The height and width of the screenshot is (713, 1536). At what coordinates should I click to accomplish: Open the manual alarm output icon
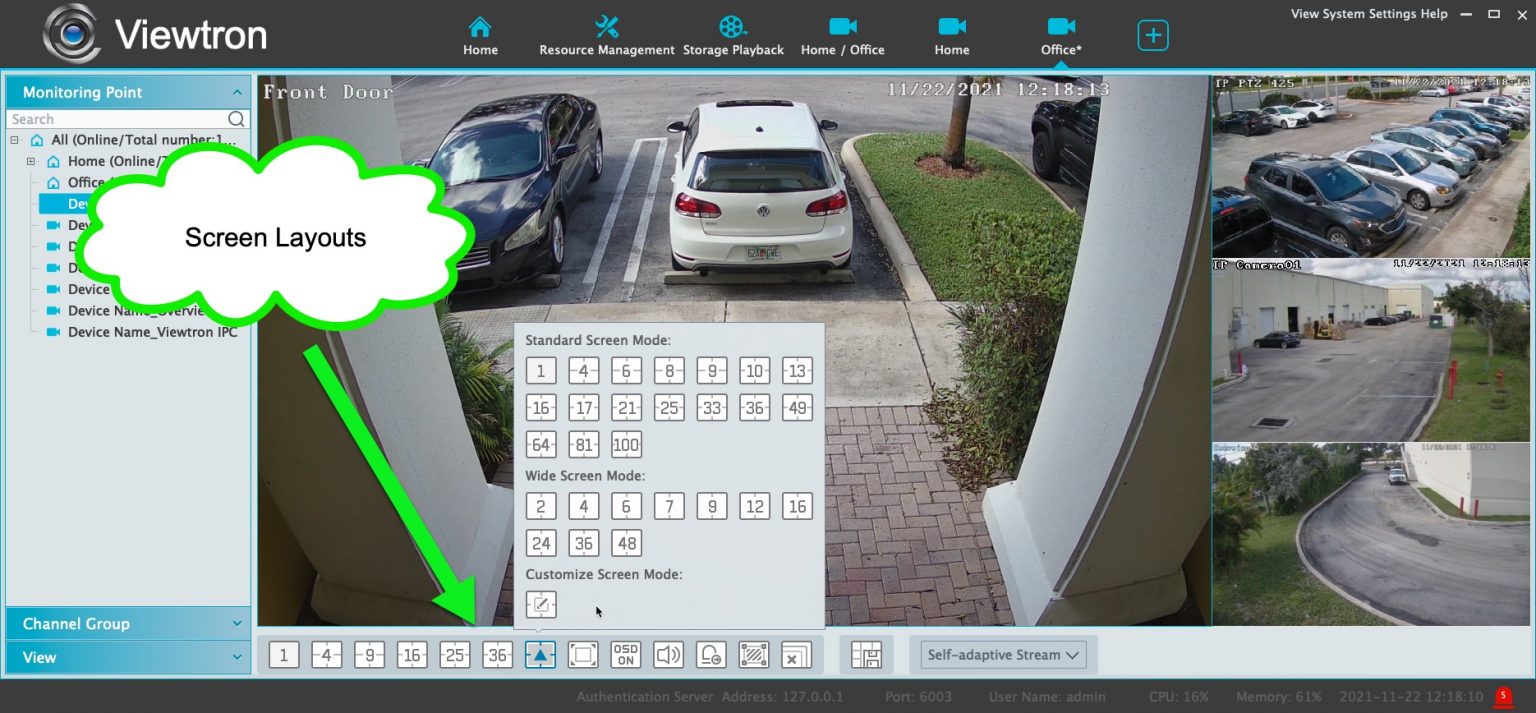[711, 655]
